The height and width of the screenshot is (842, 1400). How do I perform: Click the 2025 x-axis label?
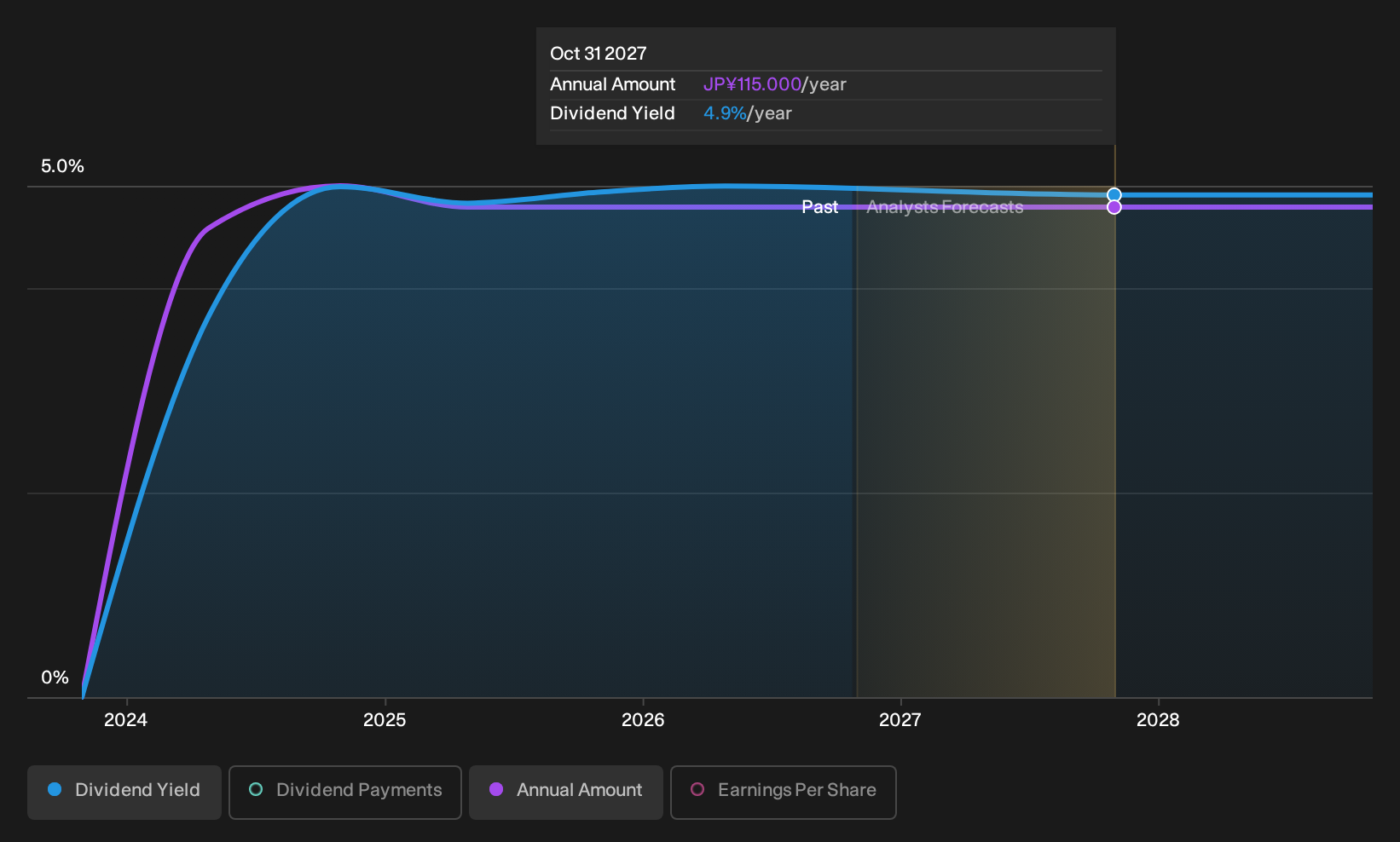tap(385, 720)
